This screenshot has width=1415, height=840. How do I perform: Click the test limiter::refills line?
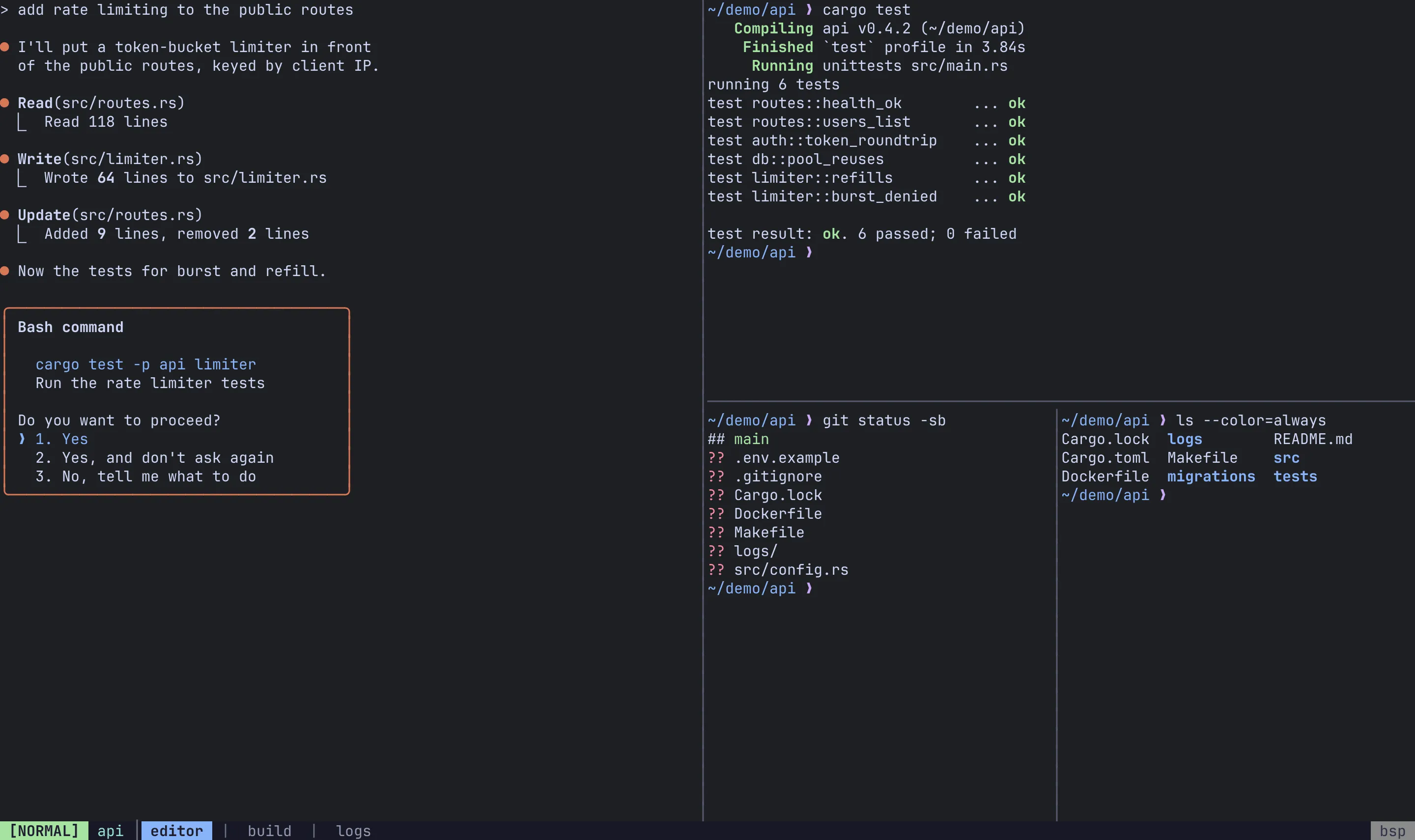[x=867, y=178]
